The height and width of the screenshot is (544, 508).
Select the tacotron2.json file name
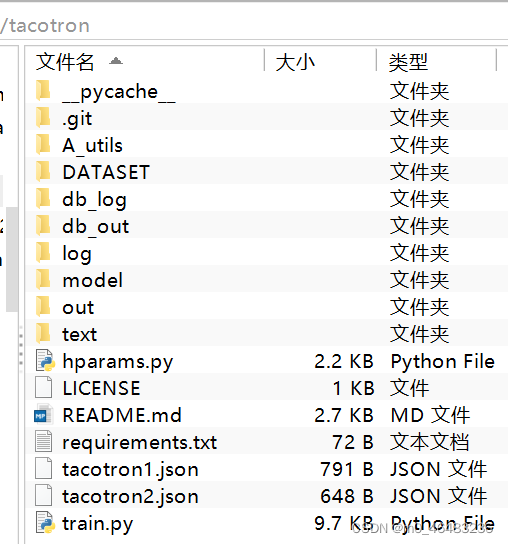pos(130,498)
